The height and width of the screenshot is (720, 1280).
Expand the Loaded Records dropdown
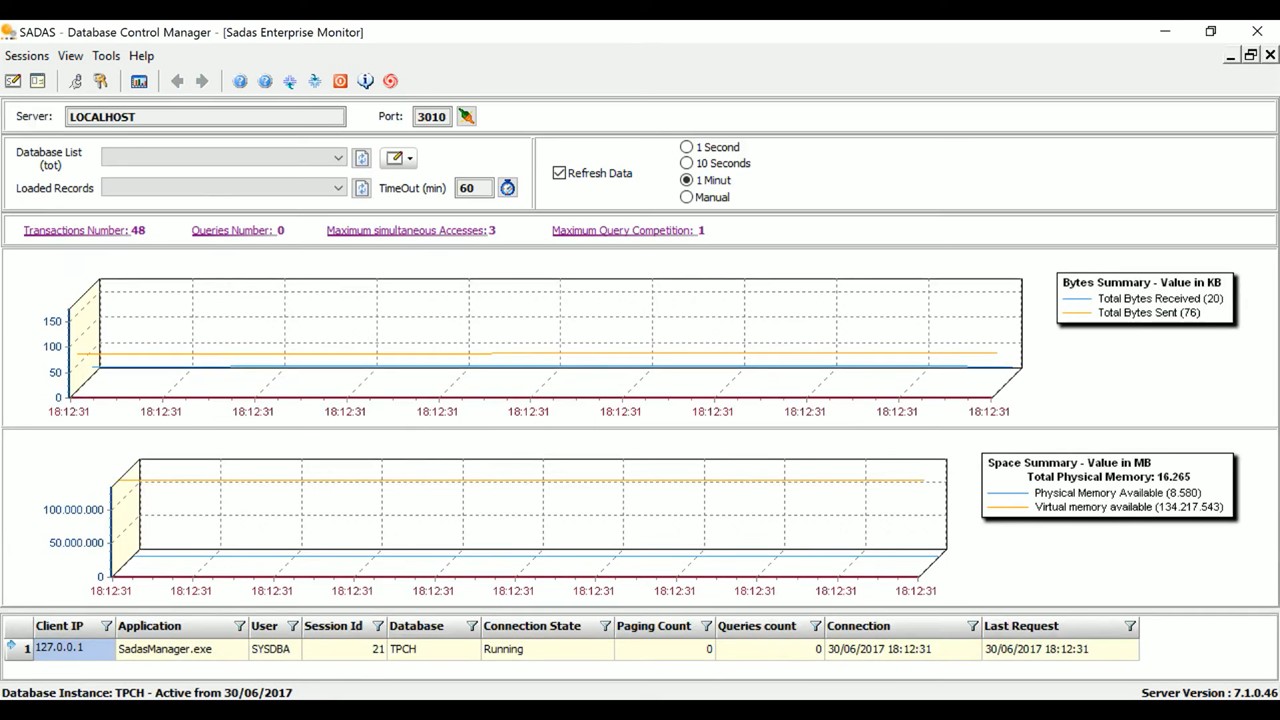coord(338,188)
